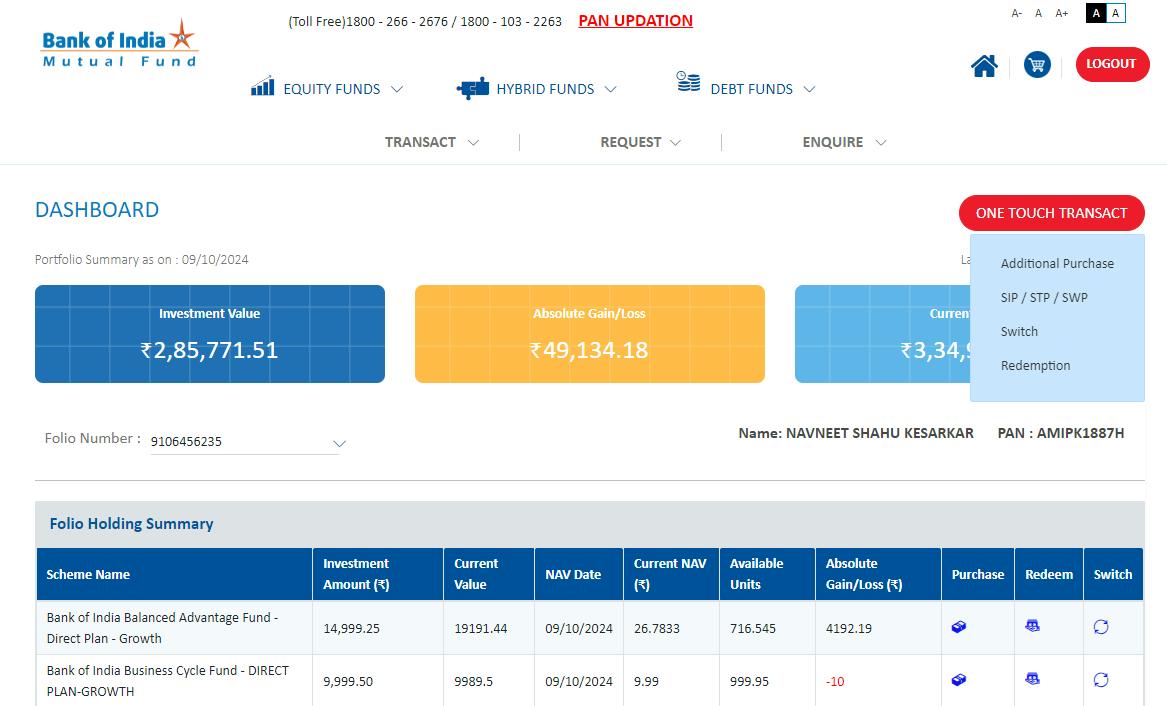Click the Folio Holding Summary heading
Screen dimensions: 1167x706
[x=132, y=524]
